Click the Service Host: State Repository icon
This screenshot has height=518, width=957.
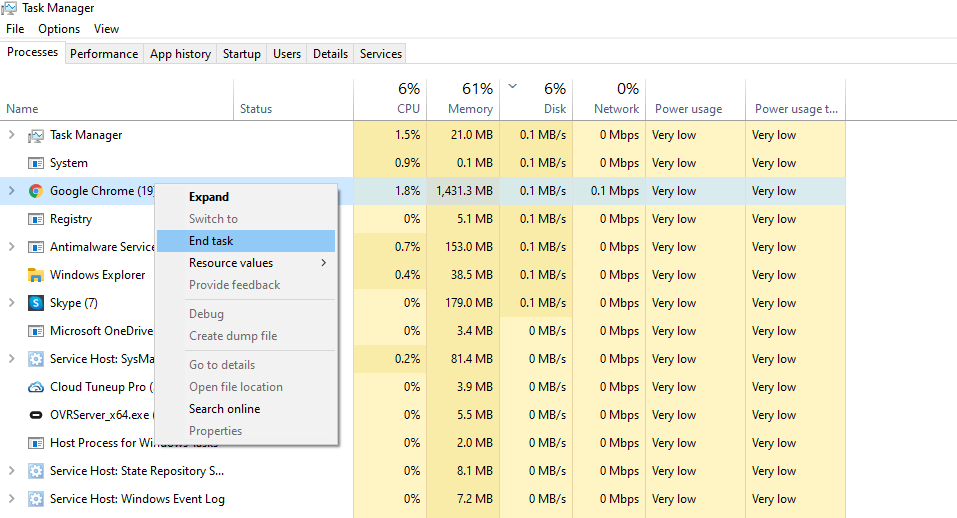pos(36,471)
